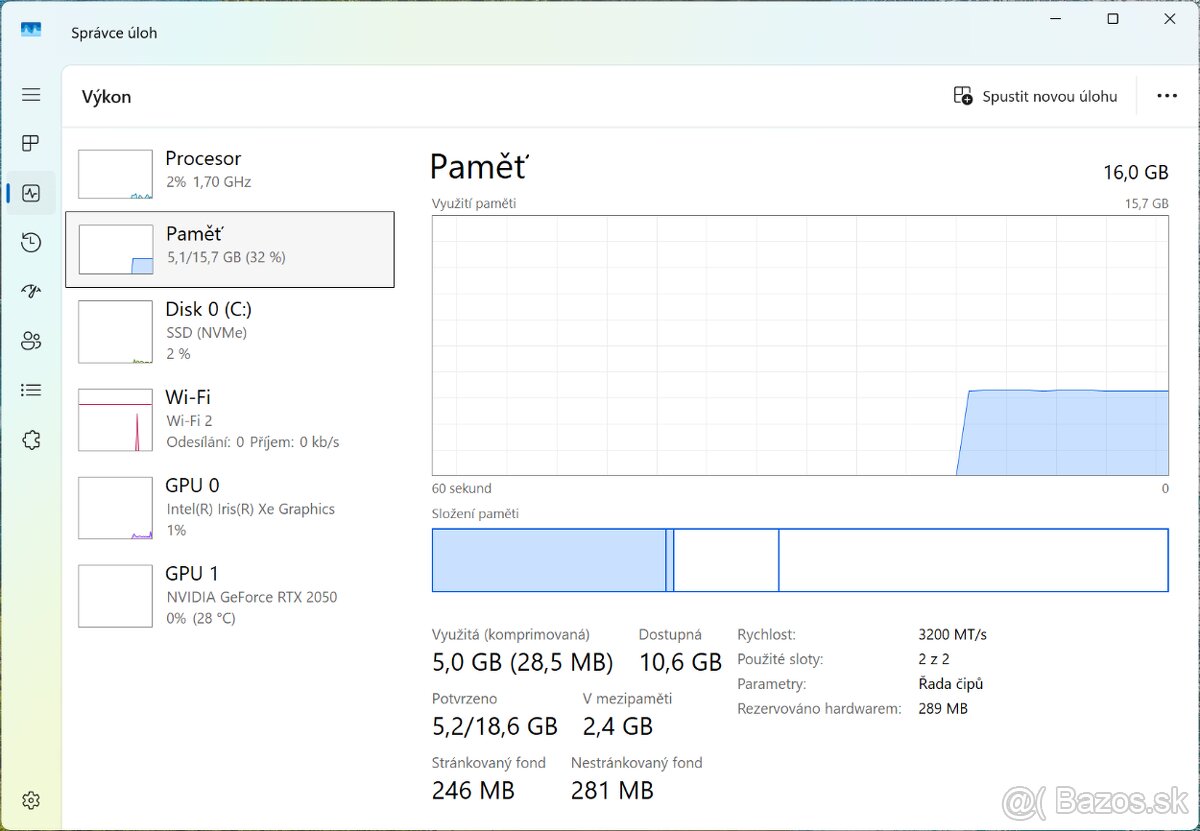Switch to the Procesy view icon
This screenshot has width=1200, height=831.
tap(31, 143)
